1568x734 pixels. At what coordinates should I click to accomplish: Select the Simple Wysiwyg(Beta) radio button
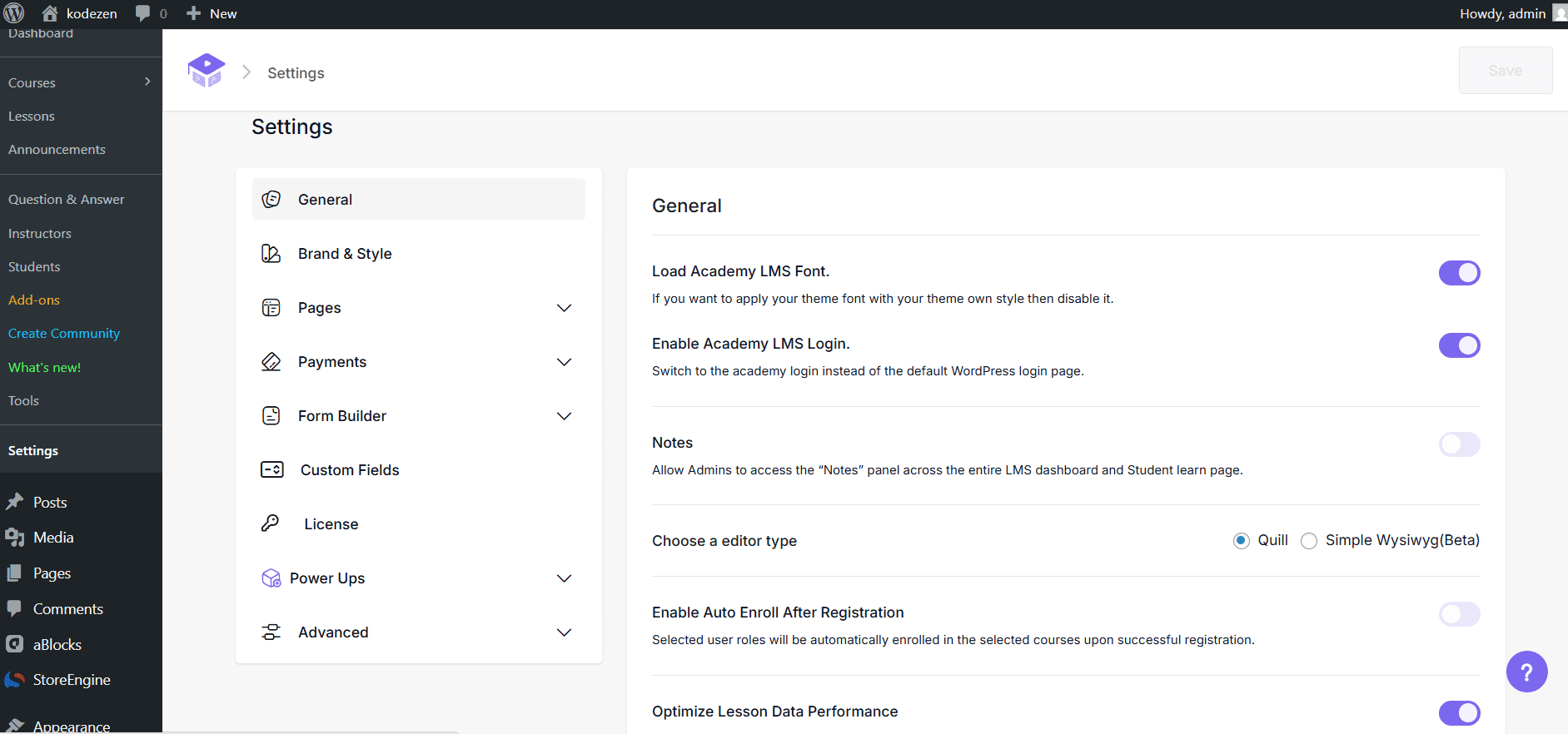click(x=1309, y=541)
